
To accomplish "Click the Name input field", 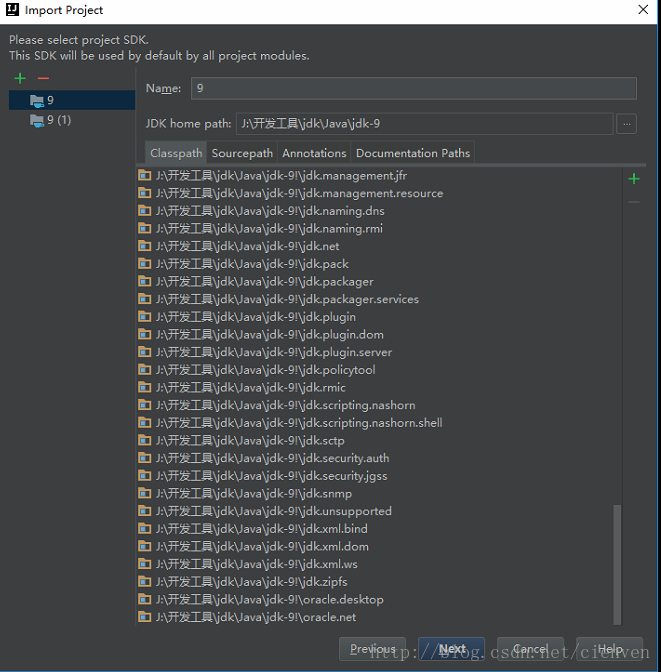I will (414, 88).
